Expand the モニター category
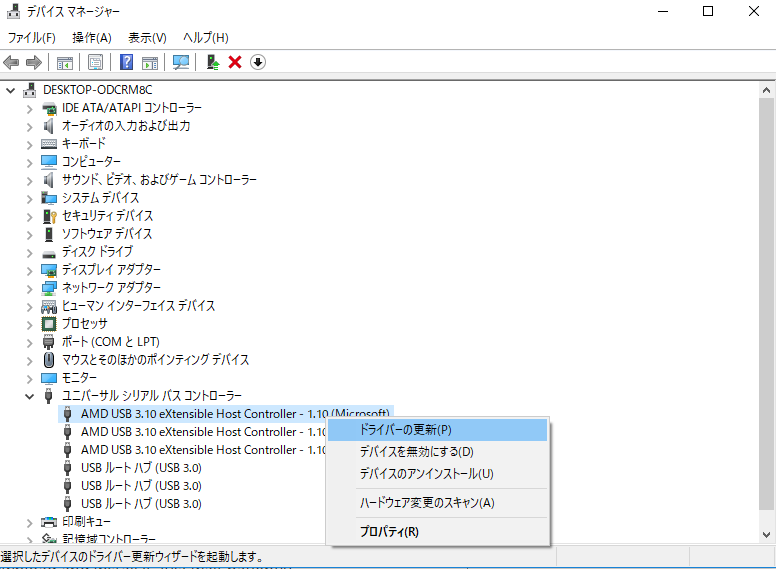Viewport: 776px width, 569px height. (30, 379)
